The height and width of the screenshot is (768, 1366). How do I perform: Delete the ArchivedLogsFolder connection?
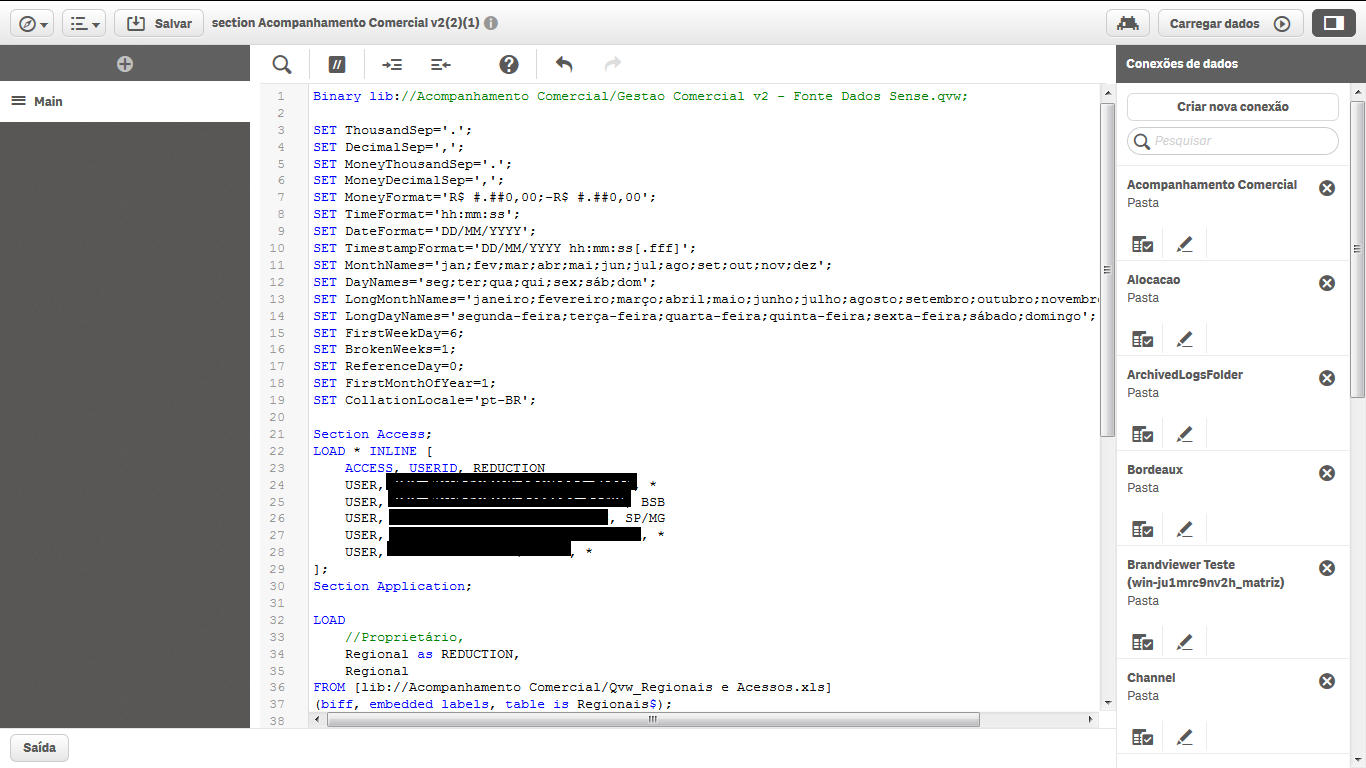(x=1327, y=378)
